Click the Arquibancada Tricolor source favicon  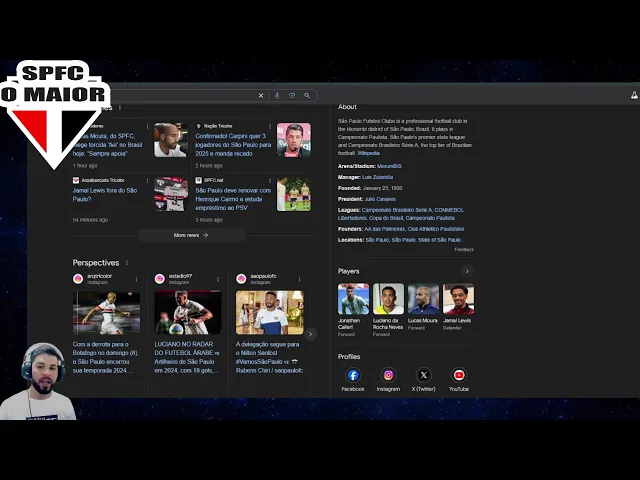click(x=76, y=180)
